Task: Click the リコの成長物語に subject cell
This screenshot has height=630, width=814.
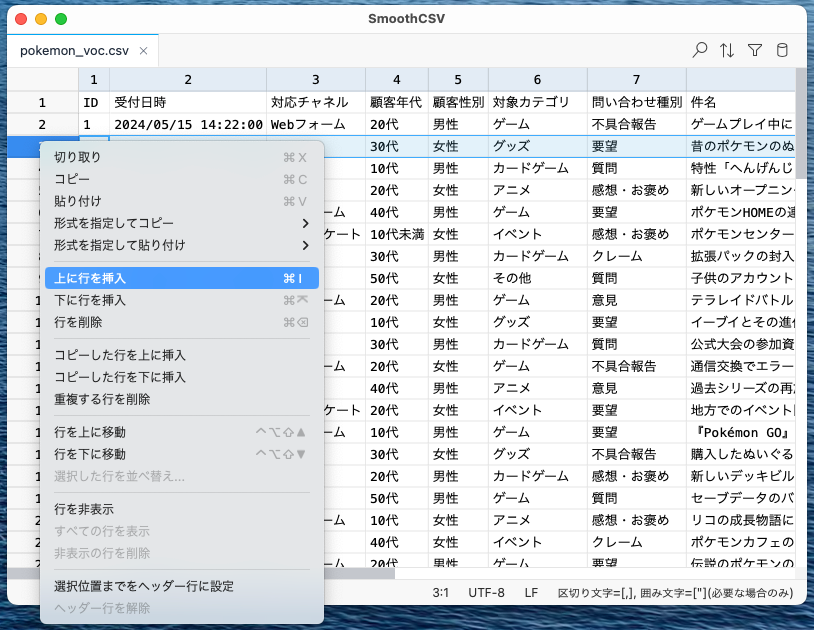Action: pos(741,521)
